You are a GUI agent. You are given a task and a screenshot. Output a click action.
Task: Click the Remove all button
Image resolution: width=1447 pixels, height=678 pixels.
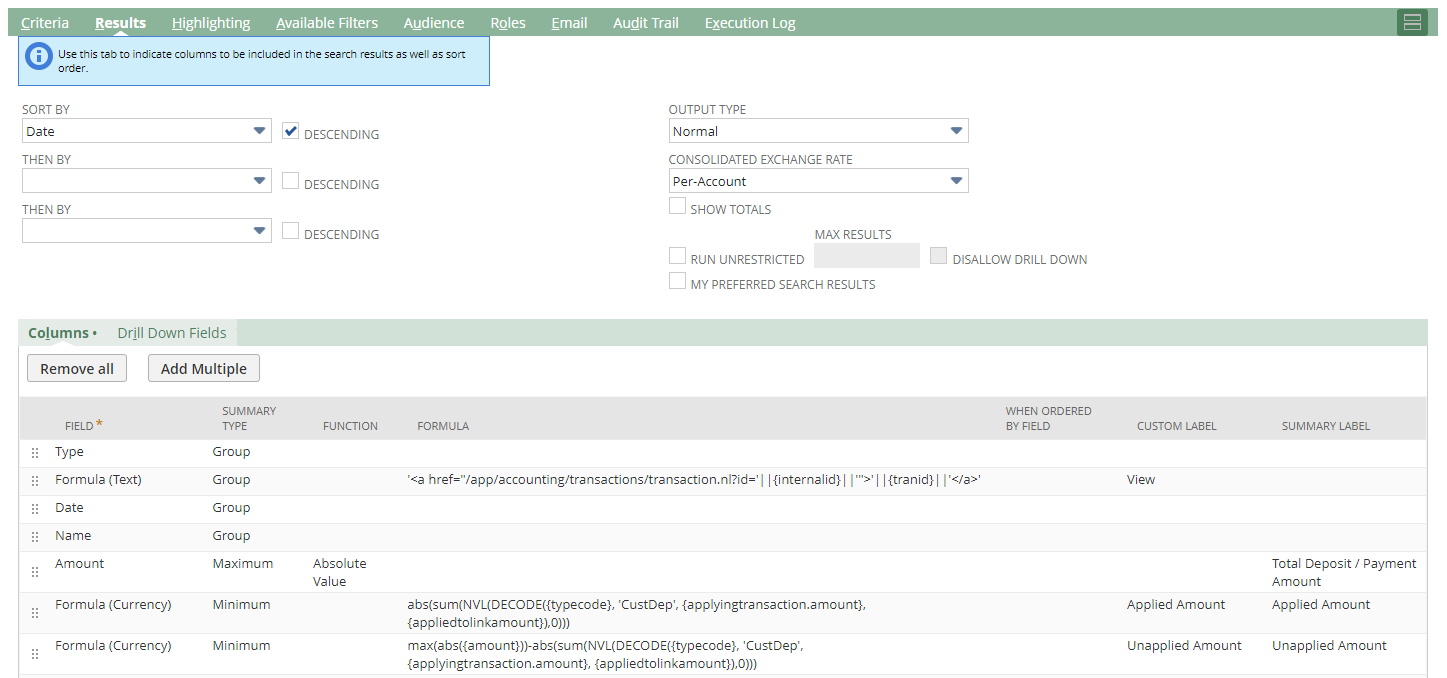point(77,368)
